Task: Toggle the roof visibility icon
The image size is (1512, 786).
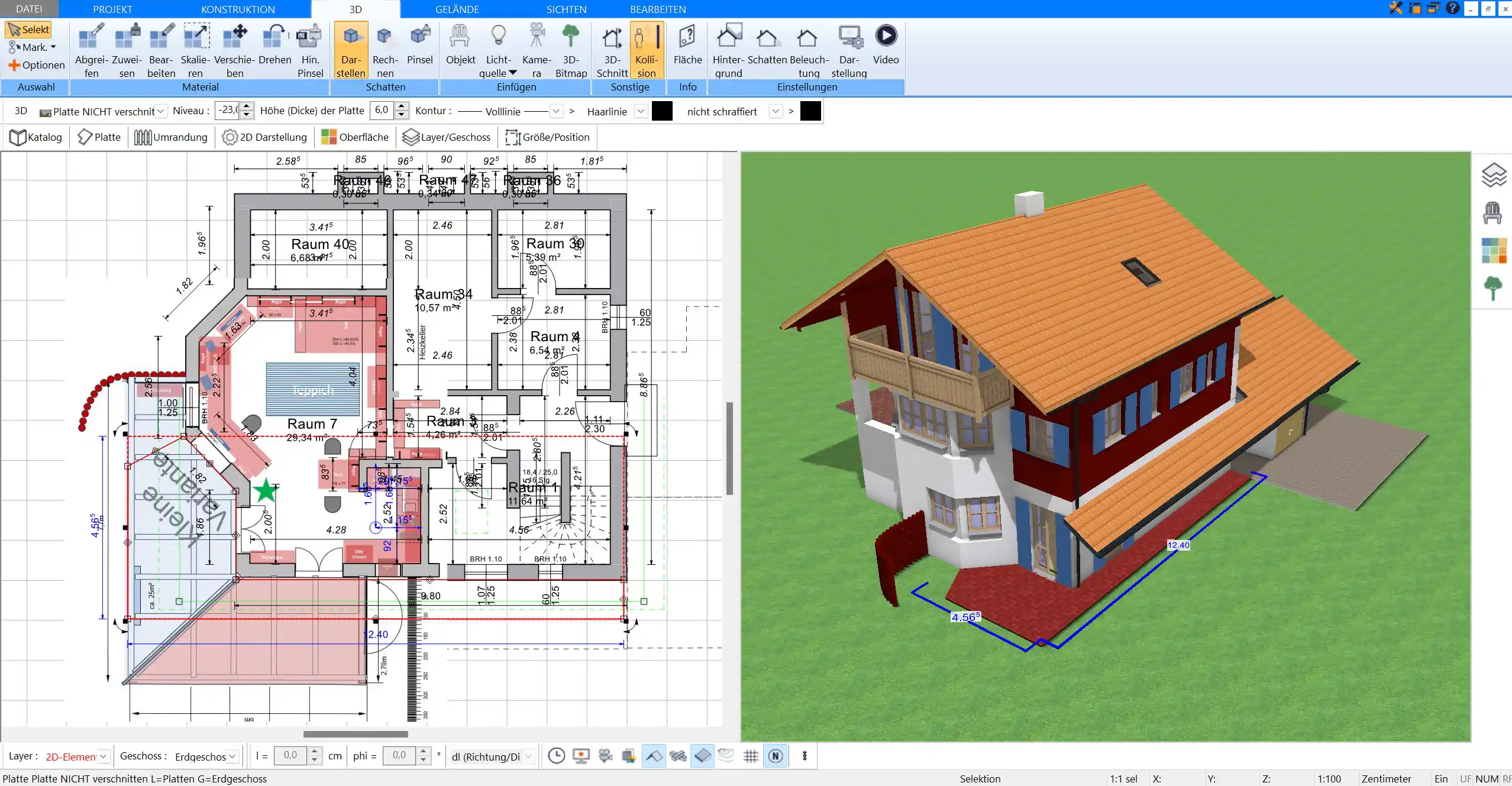Action: coord(653,756)
